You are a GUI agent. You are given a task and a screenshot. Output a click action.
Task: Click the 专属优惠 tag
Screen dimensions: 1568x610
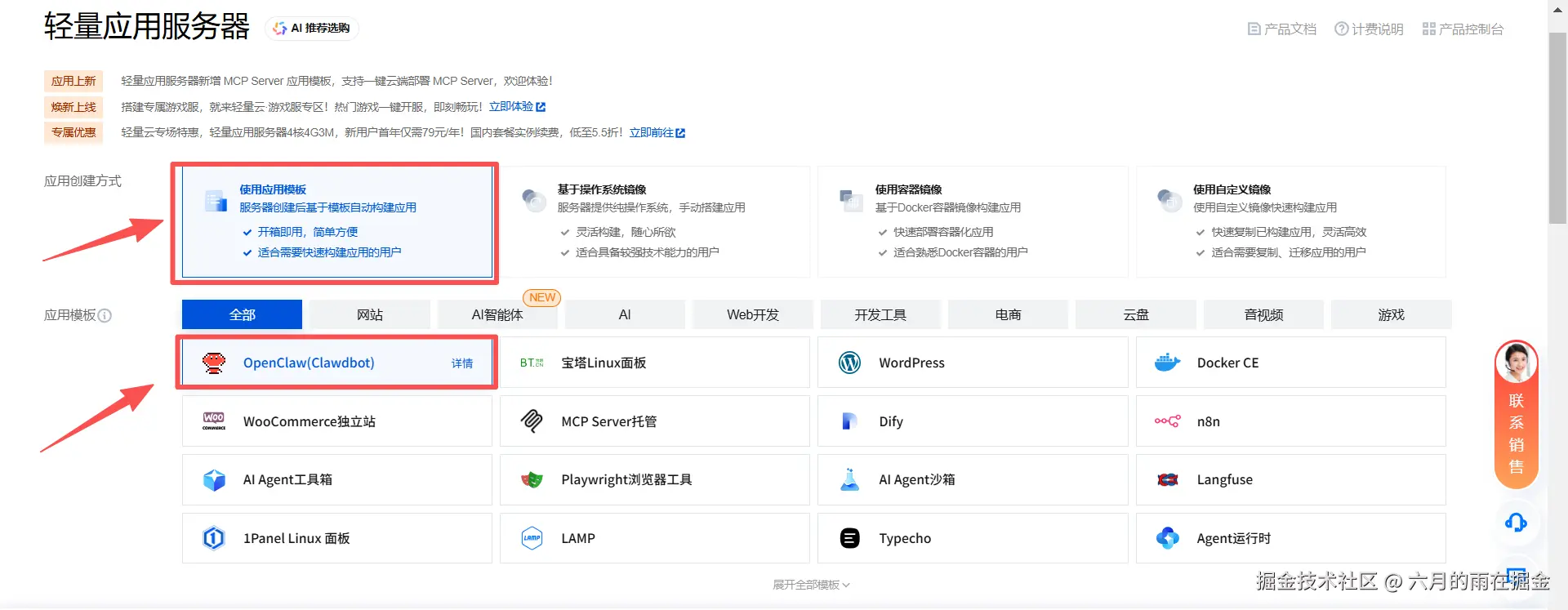pyautogui.click(x=73, y=132)
